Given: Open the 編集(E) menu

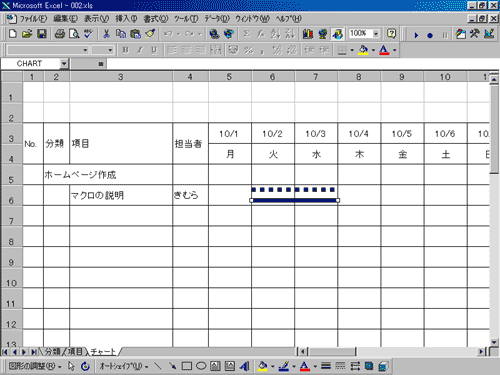Looking at the screenshot, I should click(x=65, y=19).
